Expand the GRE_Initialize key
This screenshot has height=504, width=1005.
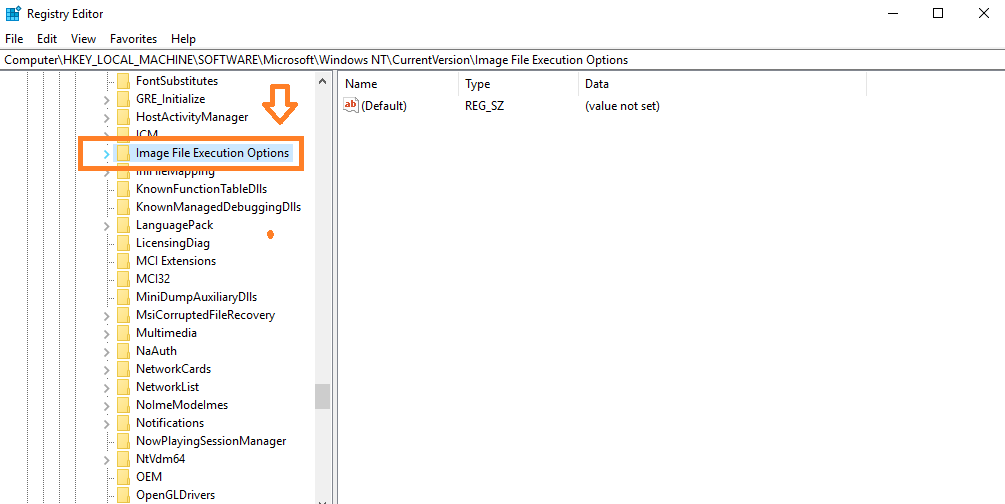coord(106,99)
